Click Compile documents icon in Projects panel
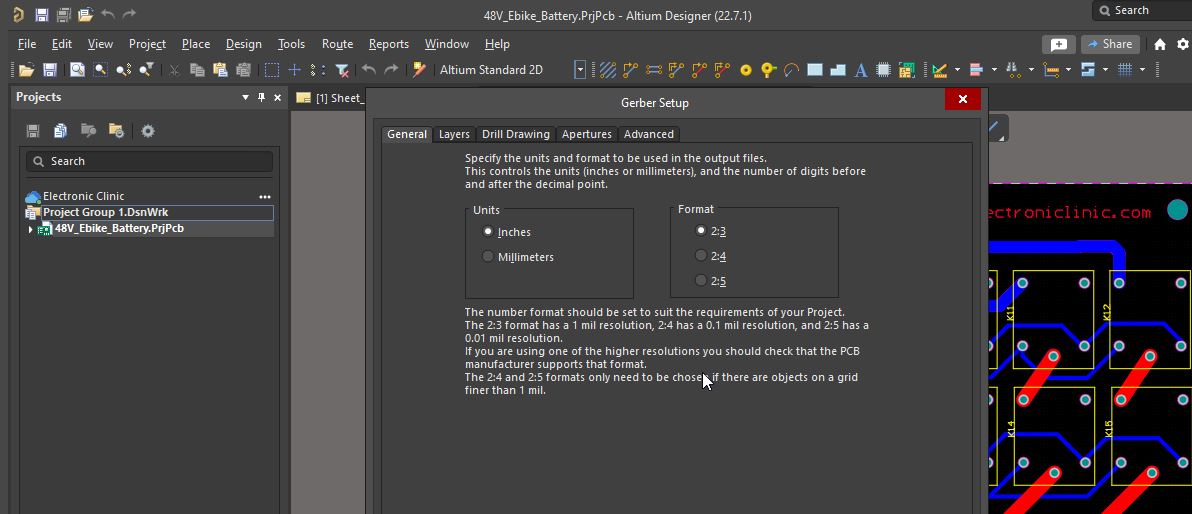 [x=61, y=131]
